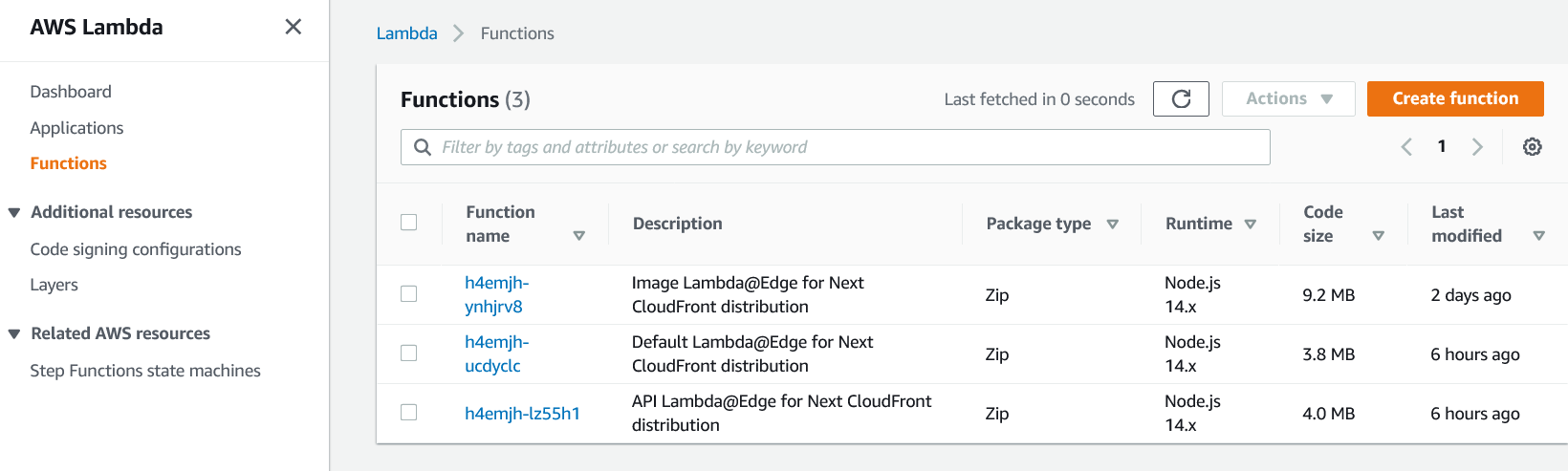This screenshot has width=1568, height=471.
Task: Sort by Code size arrow
Action: pyautogui.click(x=1378, y=236)
